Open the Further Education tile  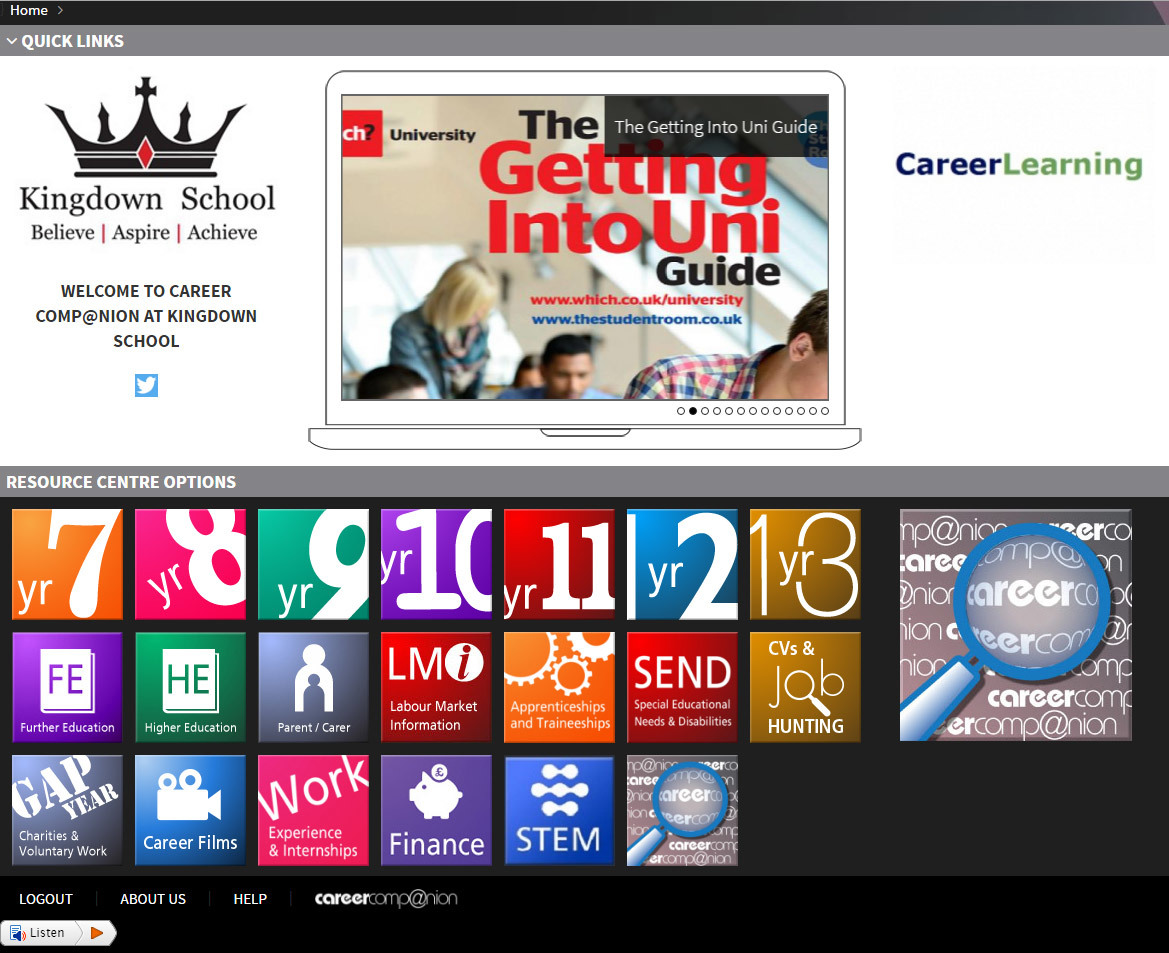[67, 688]
